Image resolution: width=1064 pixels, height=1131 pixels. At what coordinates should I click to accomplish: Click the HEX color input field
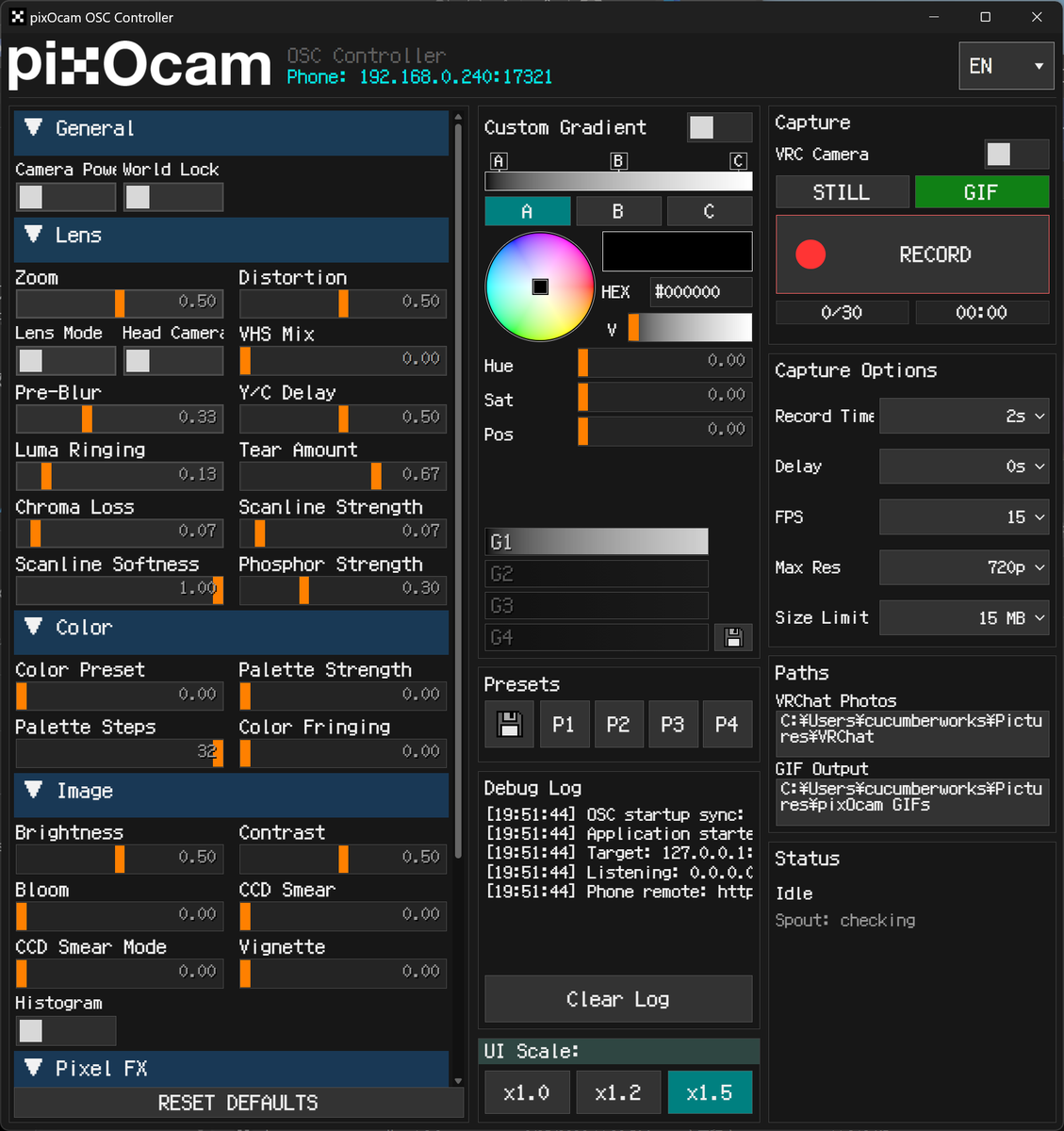[702, 292]
